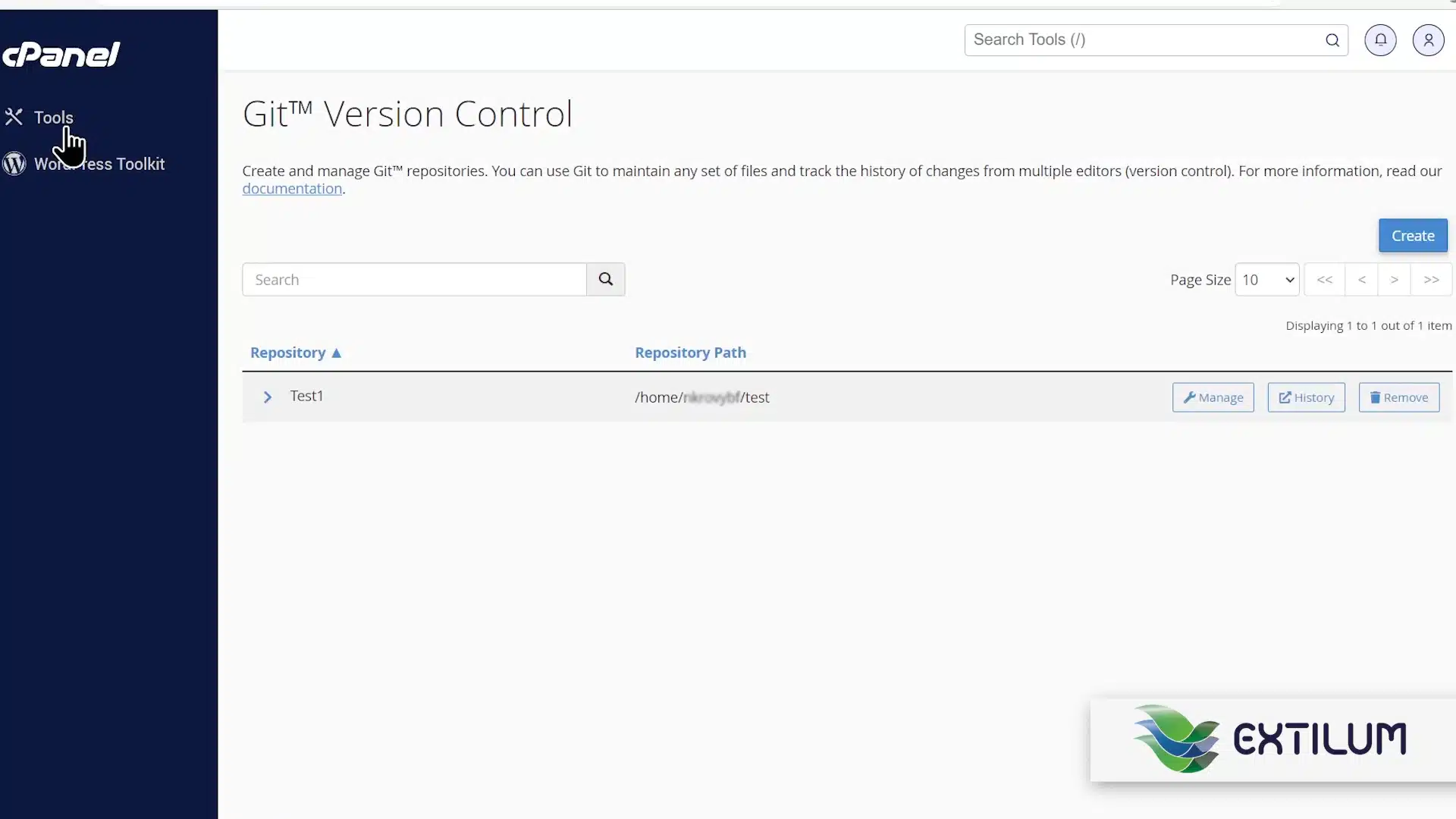Expand the Test1 repository row chevron
Viewport: 1456px width, 819px height.
[267, 397]
